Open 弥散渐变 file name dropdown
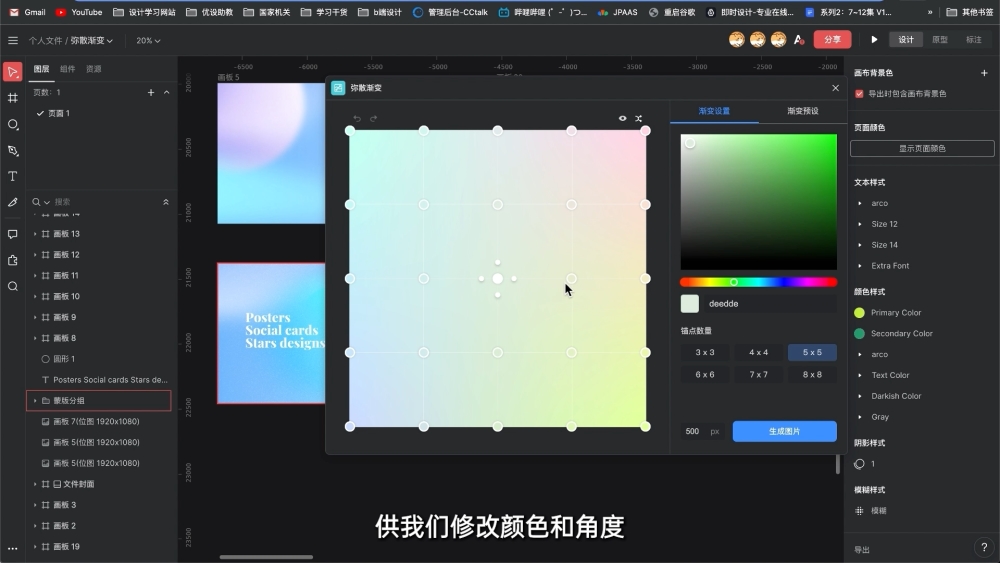 [x=92, y=40]
